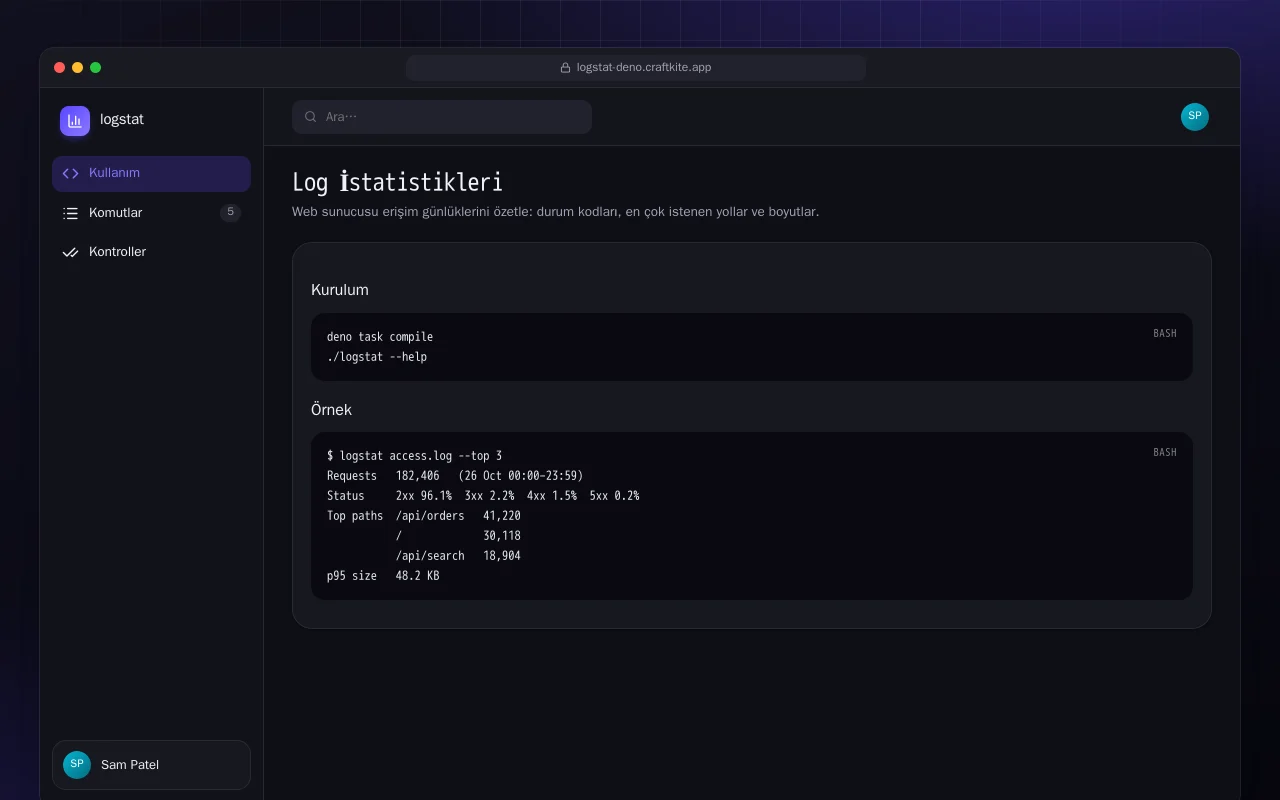Focus the Ara search field
This screenshot has height=800, width=1280.
pyautogui.click(x=442, y=117)
